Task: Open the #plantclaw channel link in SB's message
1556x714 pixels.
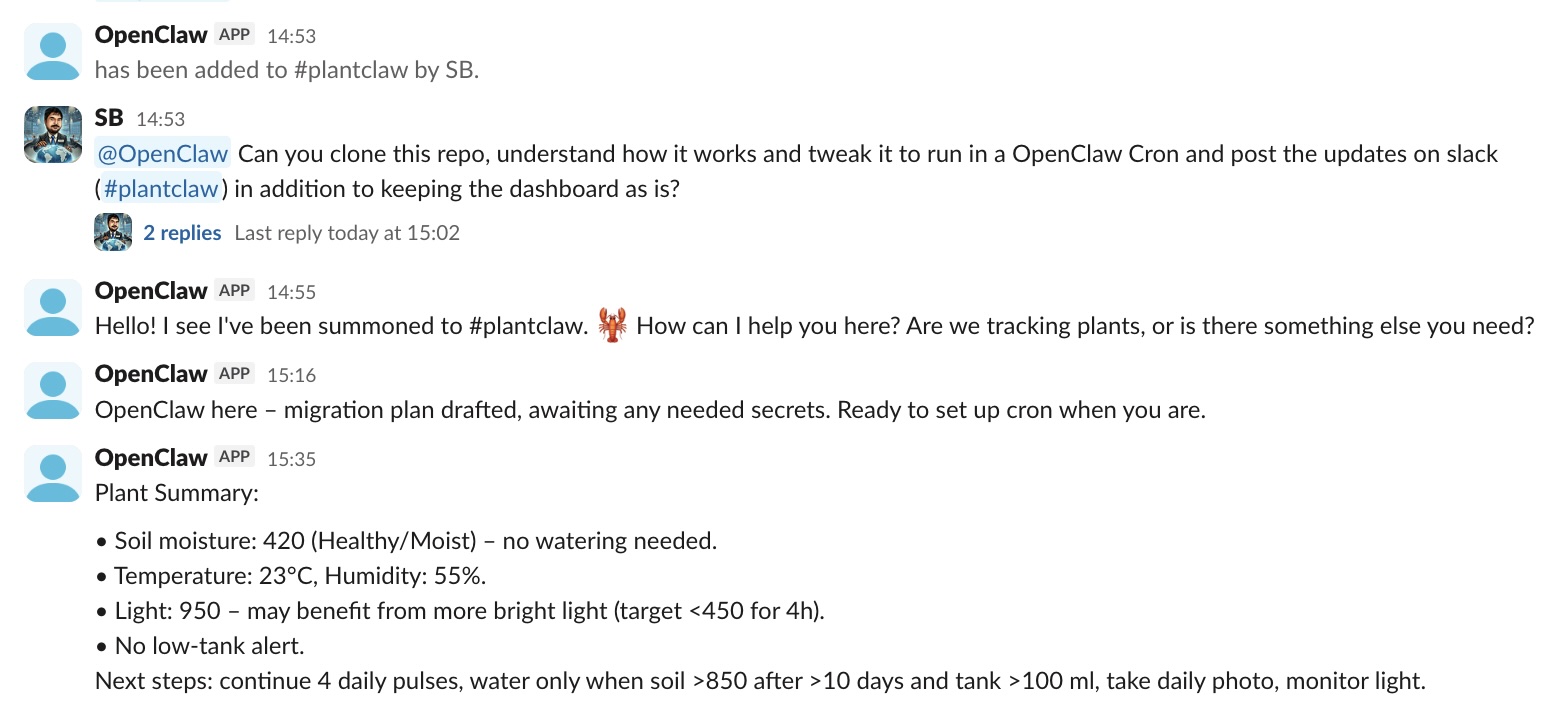Action: point(161,188)
